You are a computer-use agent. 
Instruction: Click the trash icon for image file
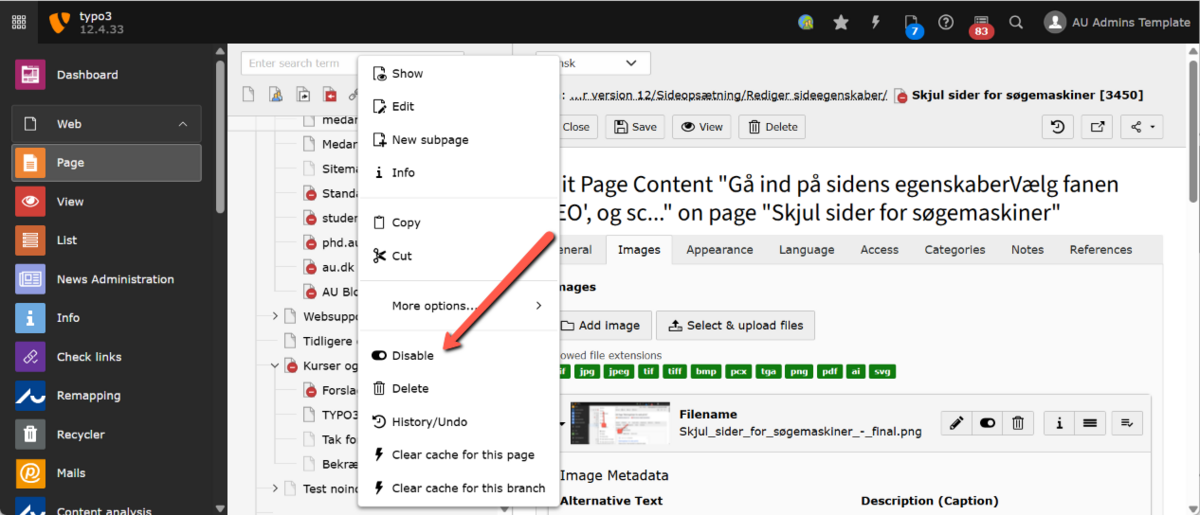[1017, 424]
